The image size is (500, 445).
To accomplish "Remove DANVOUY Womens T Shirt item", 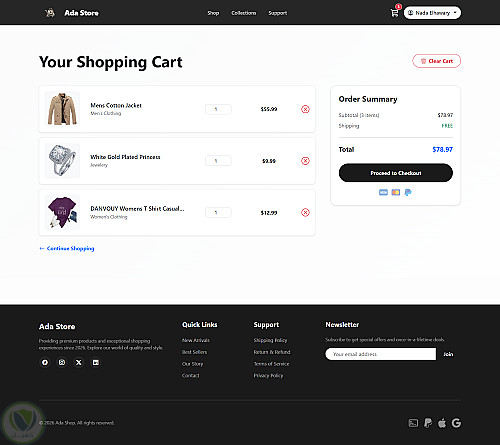I will click(x=305, y=212).
